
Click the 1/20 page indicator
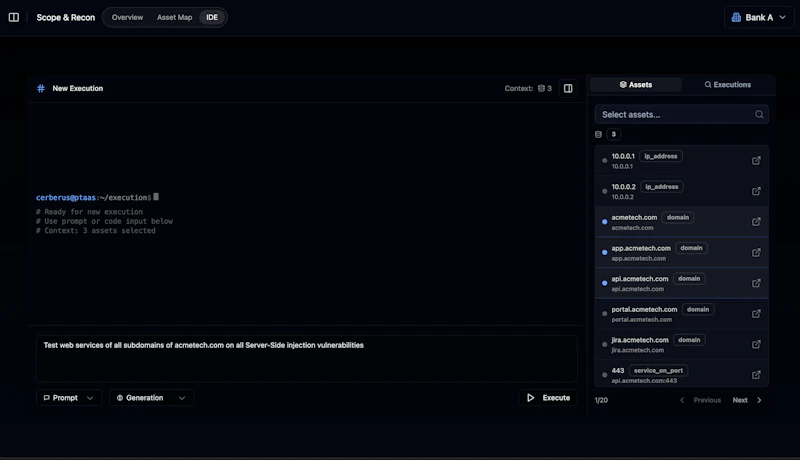(x=601, y=400)
